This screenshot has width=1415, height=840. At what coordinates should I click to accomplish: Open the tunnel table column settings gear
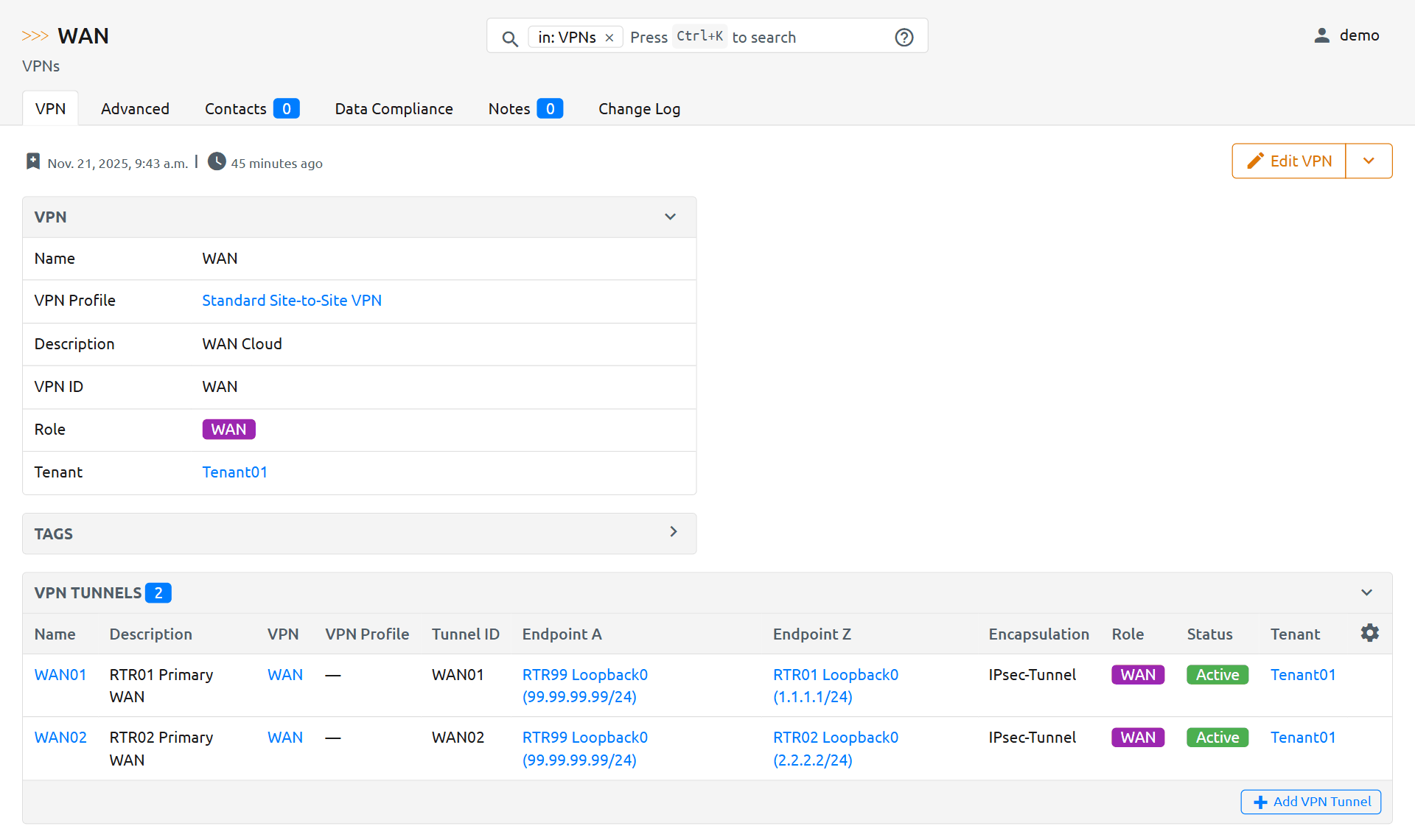(1370, 632)
